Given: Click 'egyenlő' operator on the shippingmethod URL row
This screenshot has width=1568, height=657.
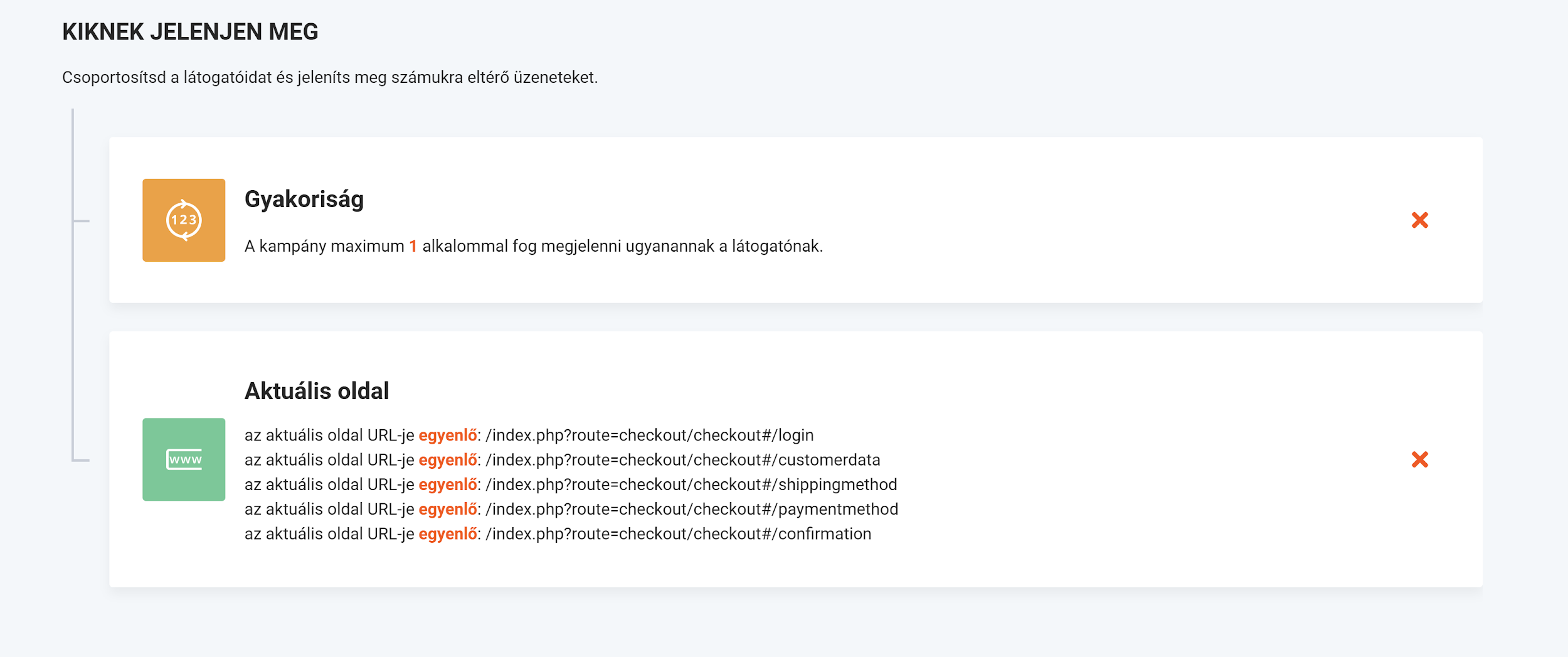Looking at the screenshot, I should coord(447,484).
